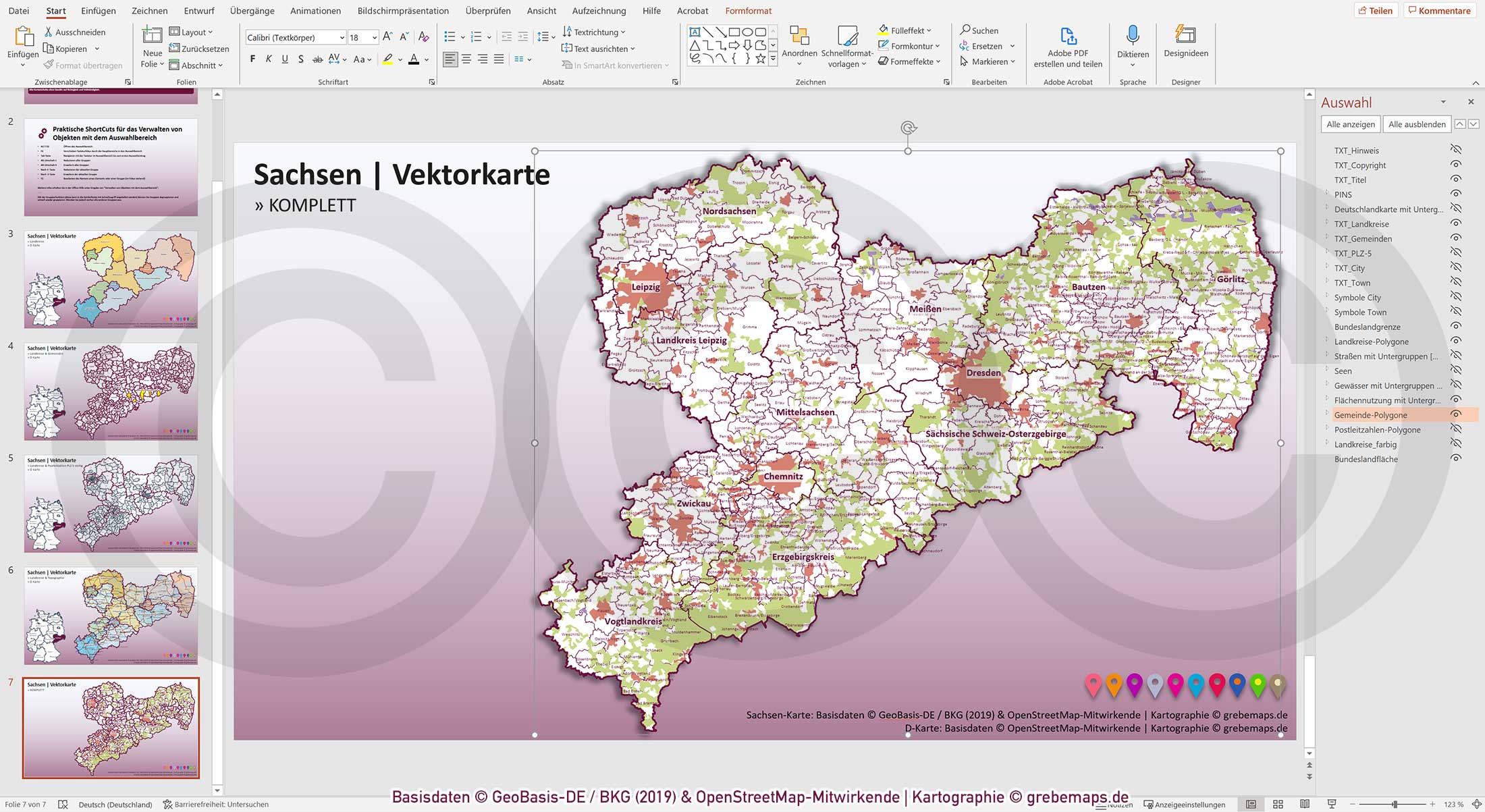
Task: Click the Alle ausblenden button
Action: click(1416, 124)
